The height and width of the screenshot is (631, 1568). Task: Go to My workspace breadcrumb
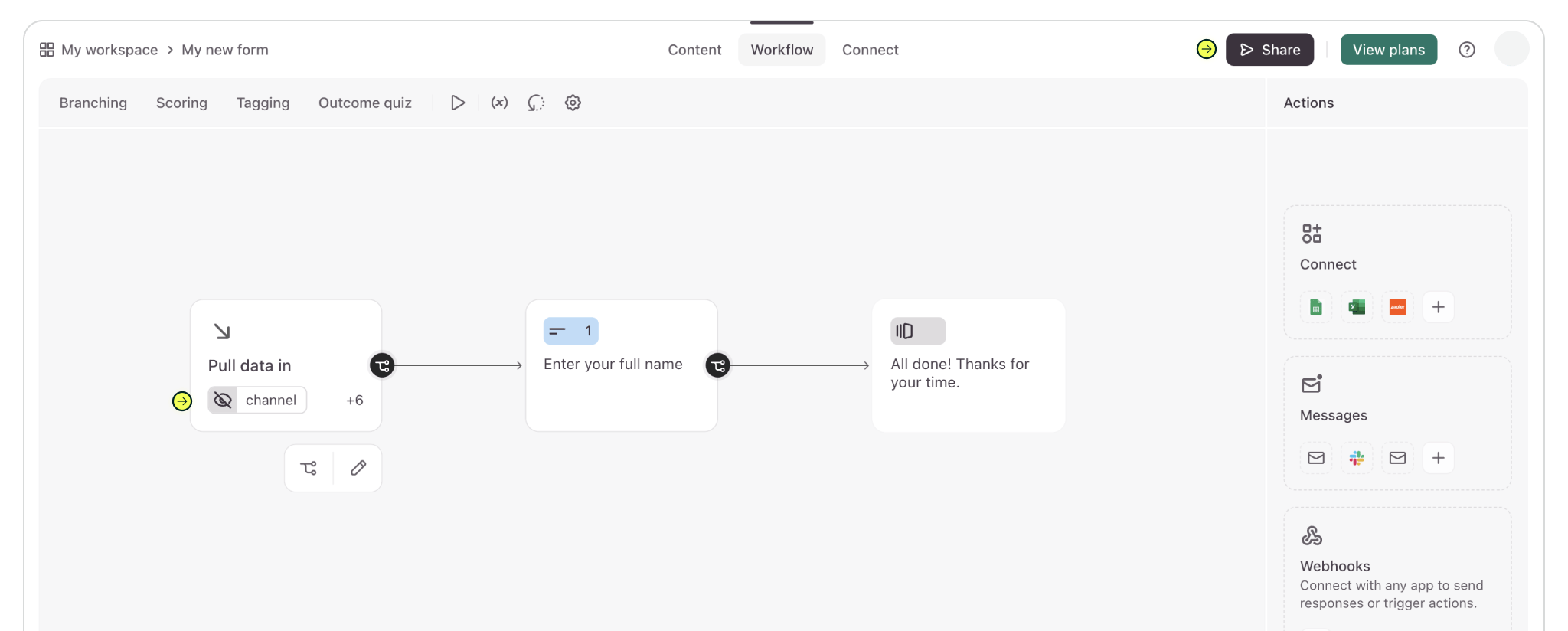tap(109, 50)
